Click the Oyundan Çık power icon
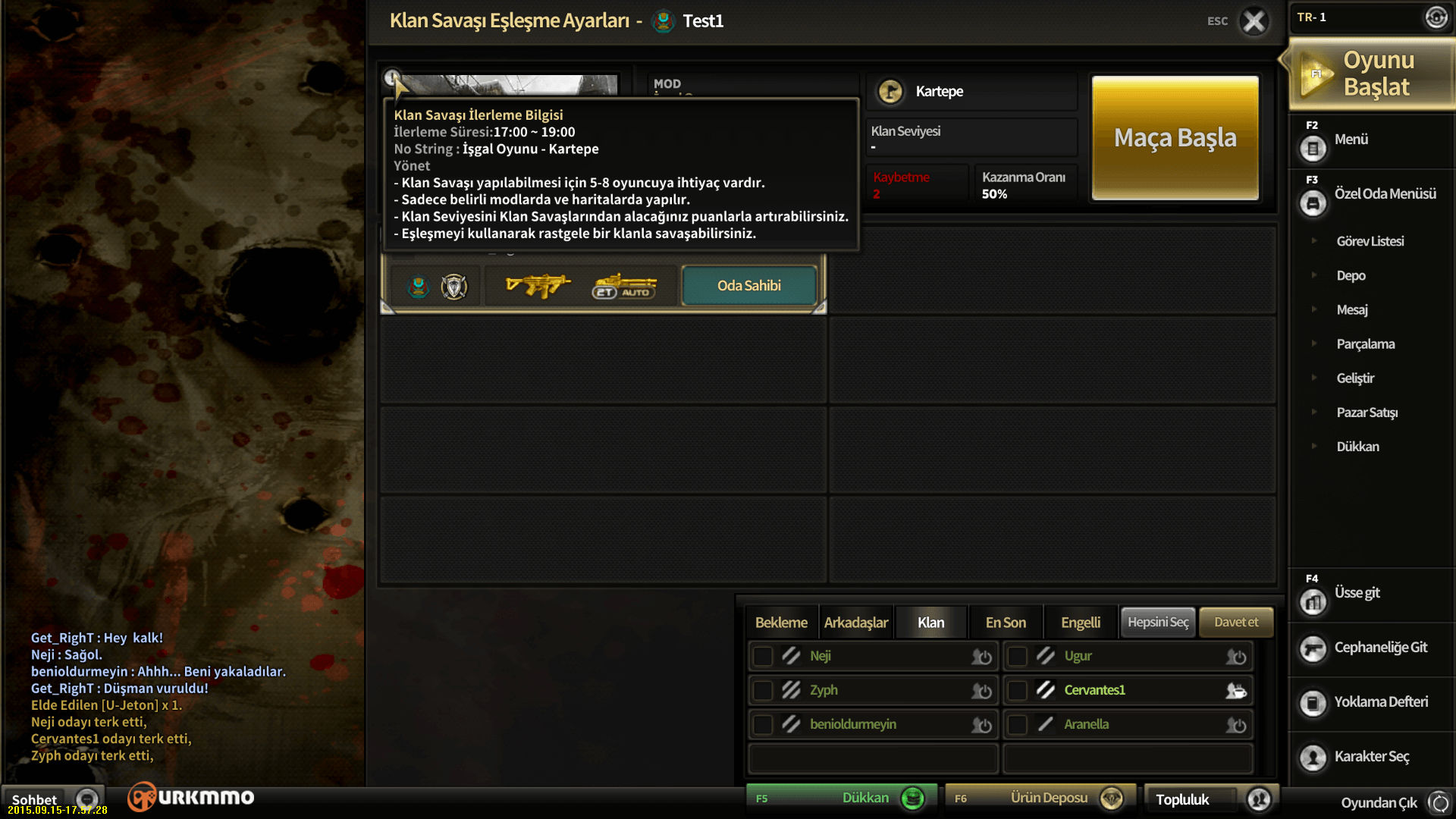Image resolution: width=1456 pixels, height=819 pixels. (1439, 802)
